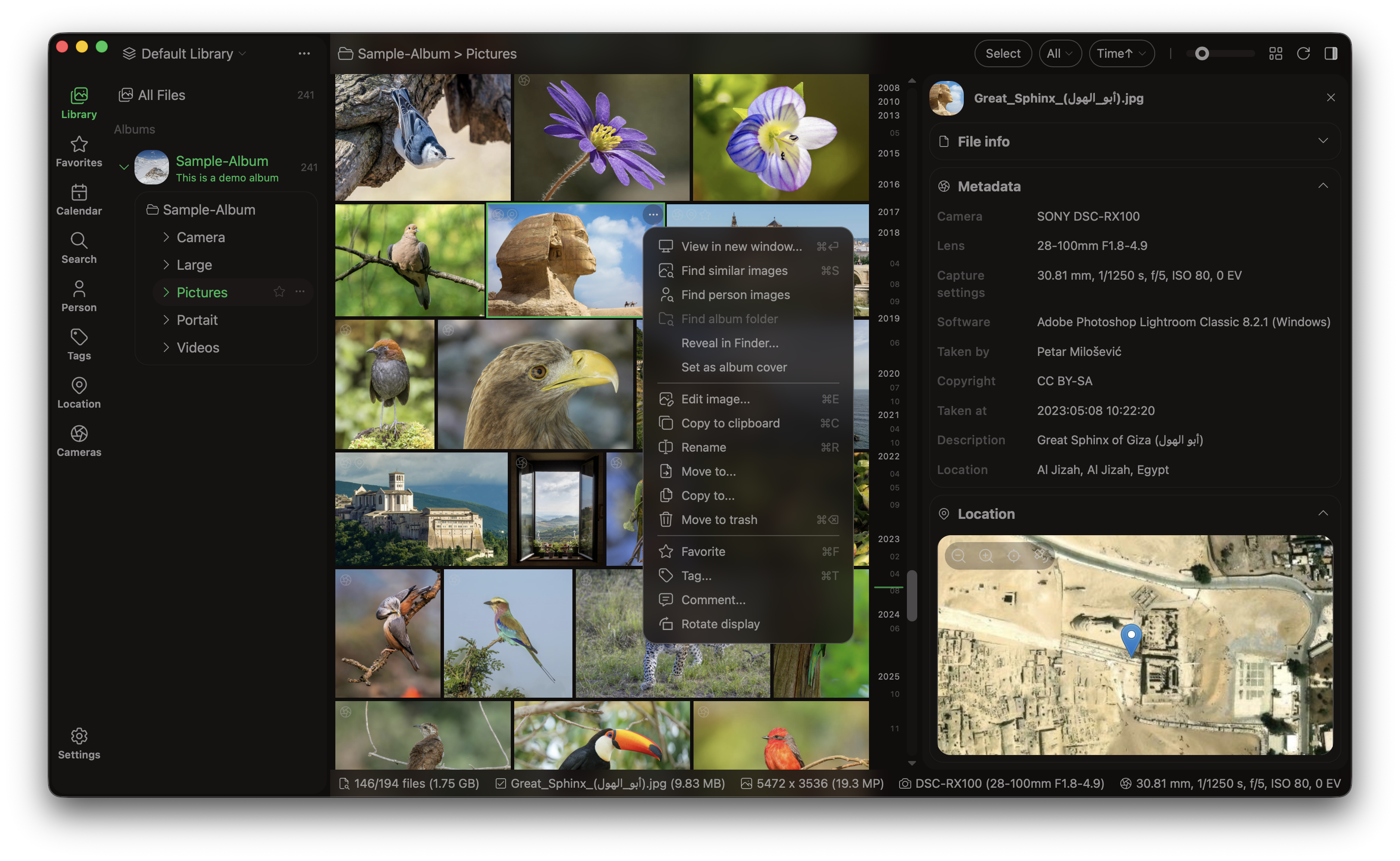
Task: Toggle sort order with Time button
Action: (1120, 53)
